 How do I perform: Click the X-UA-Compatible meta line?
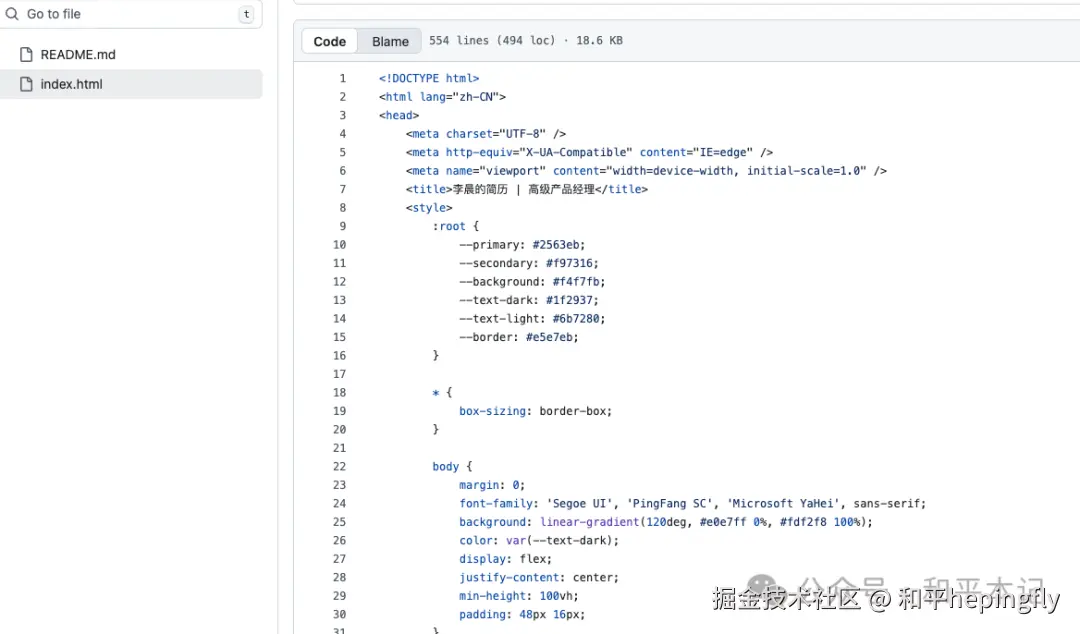(x=590, y=152)
